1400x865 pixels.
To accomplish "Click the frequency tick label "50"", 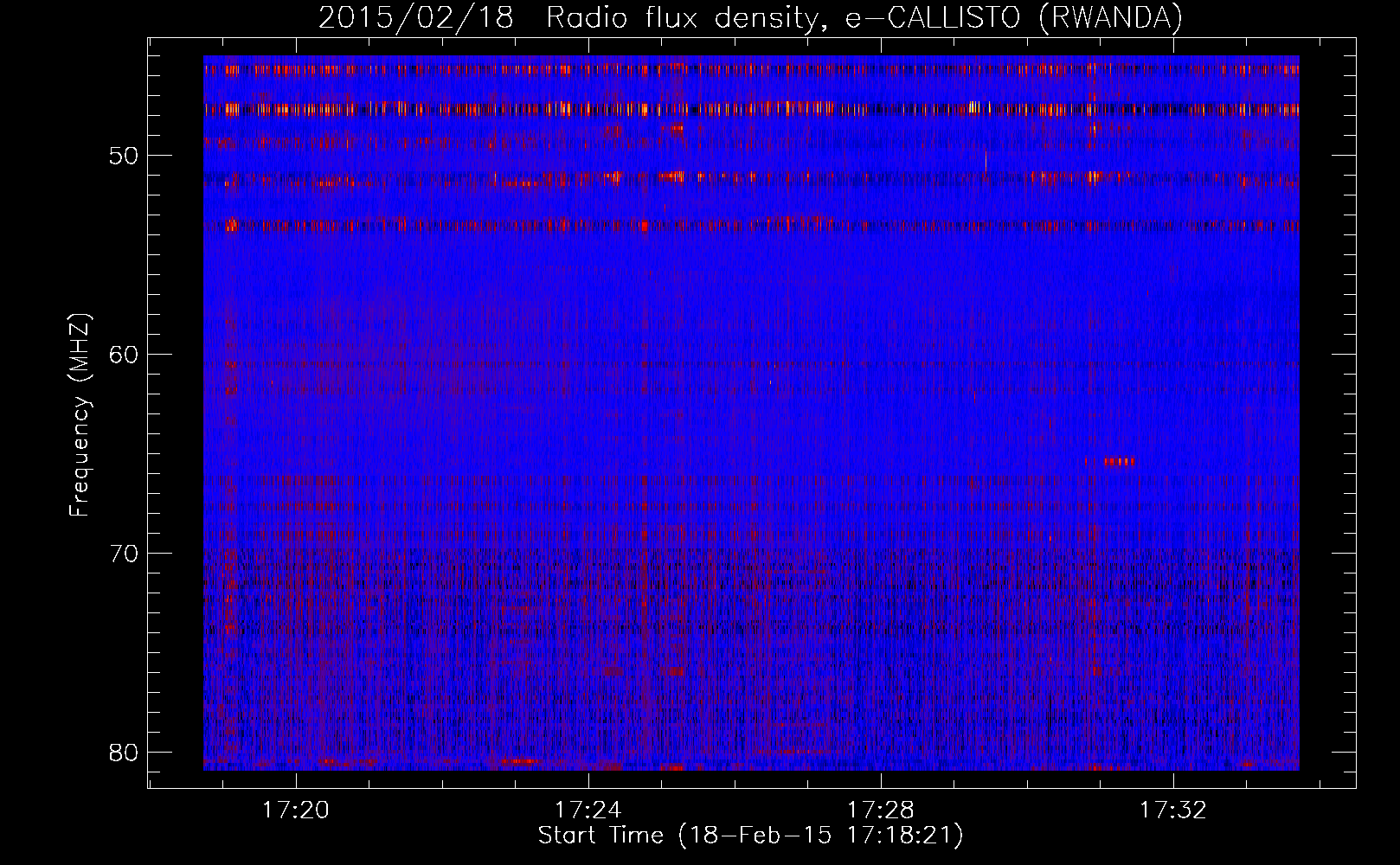I will coord(125,157).
